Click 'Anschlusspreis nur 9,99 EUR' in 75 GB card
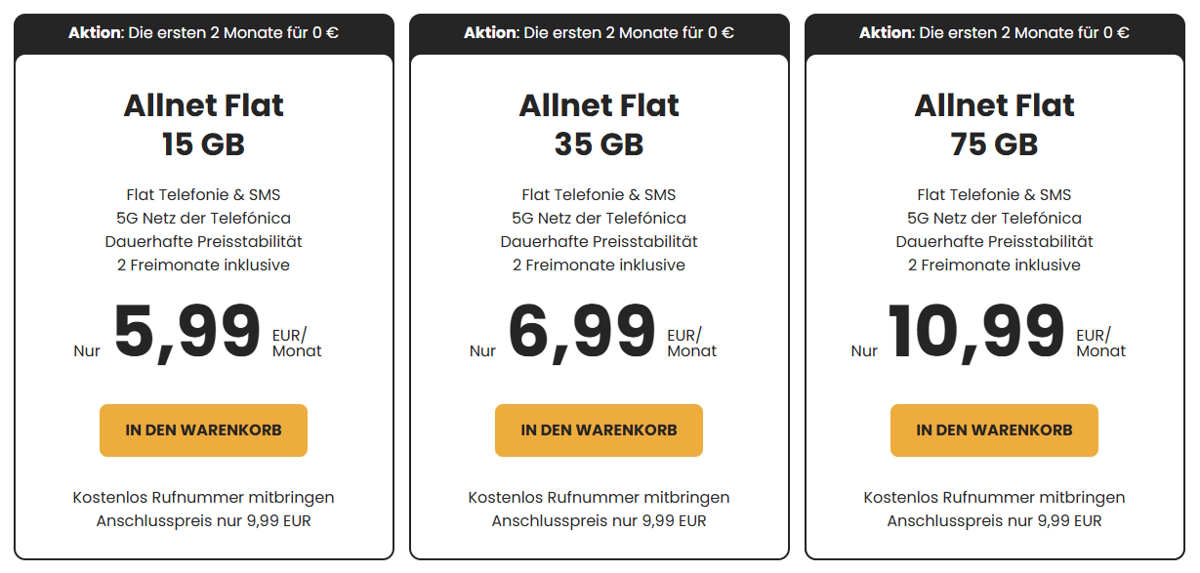This screenshot has height=573, width=1200. click(x=995, y=521)
